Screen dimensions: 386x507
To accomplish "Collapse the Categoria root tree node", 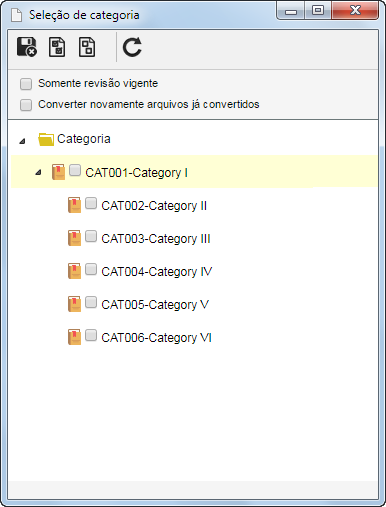I will click(22, 141).
